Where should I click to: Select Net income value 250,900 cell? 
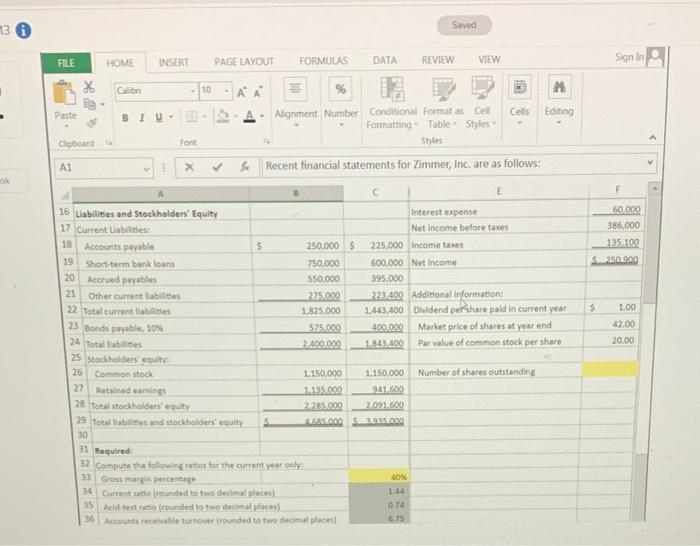(x=615, y=260)
